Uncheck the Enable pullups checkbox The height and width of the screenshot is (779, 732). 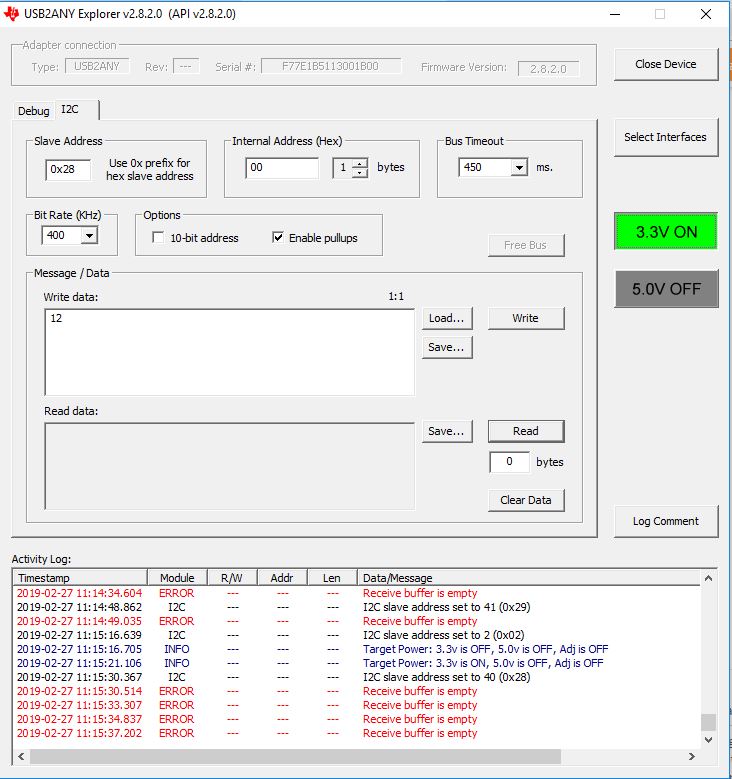278,237
